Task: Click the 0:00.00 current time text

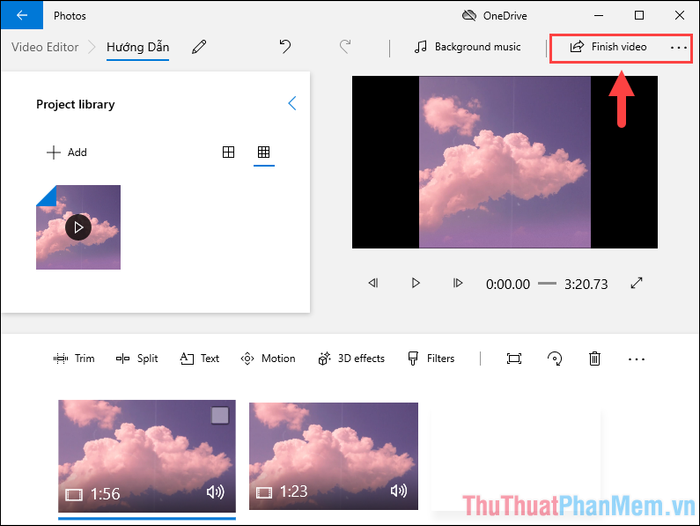Action: [508, 284]
